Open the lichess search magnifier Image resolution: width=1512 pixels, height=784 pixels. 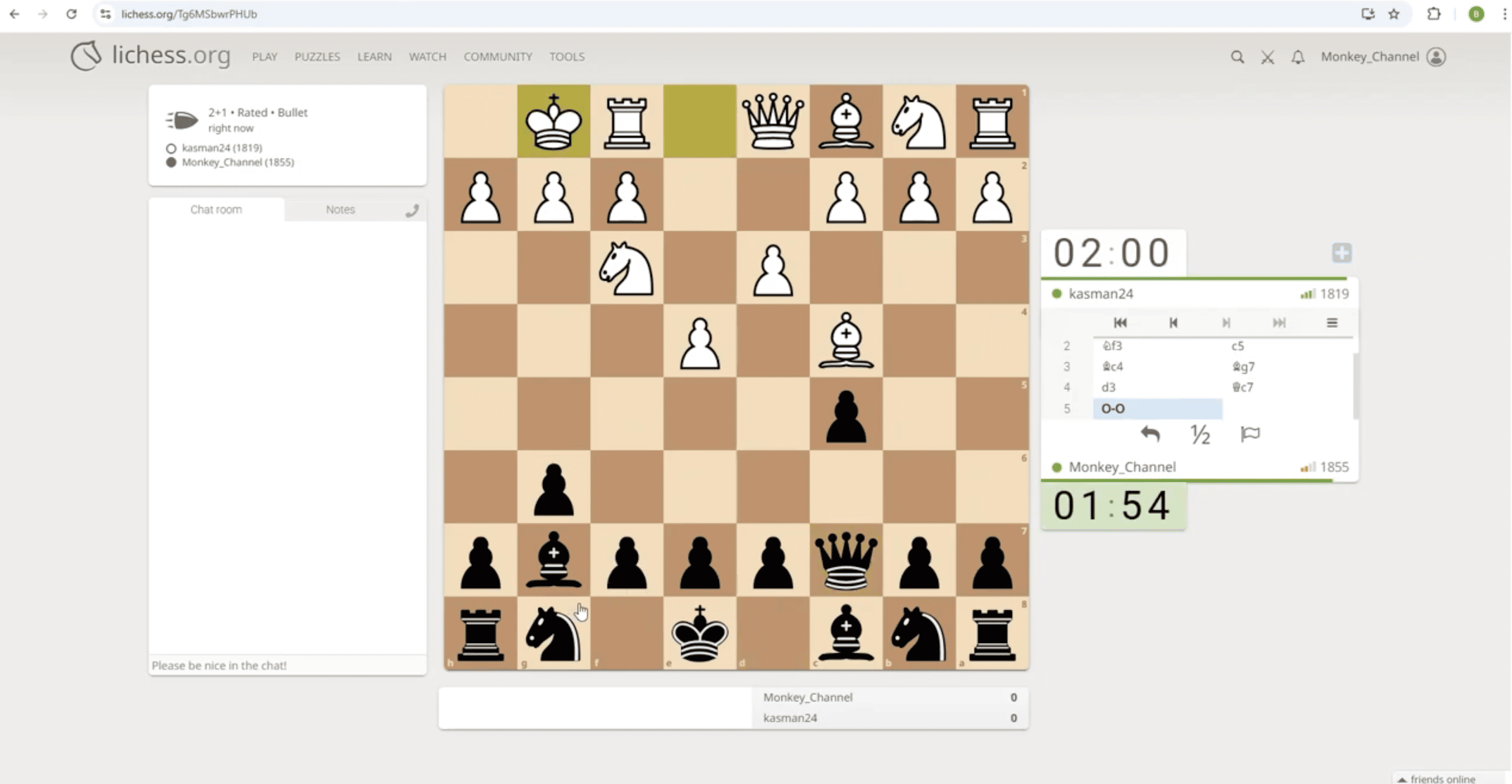coord(1237,57)
